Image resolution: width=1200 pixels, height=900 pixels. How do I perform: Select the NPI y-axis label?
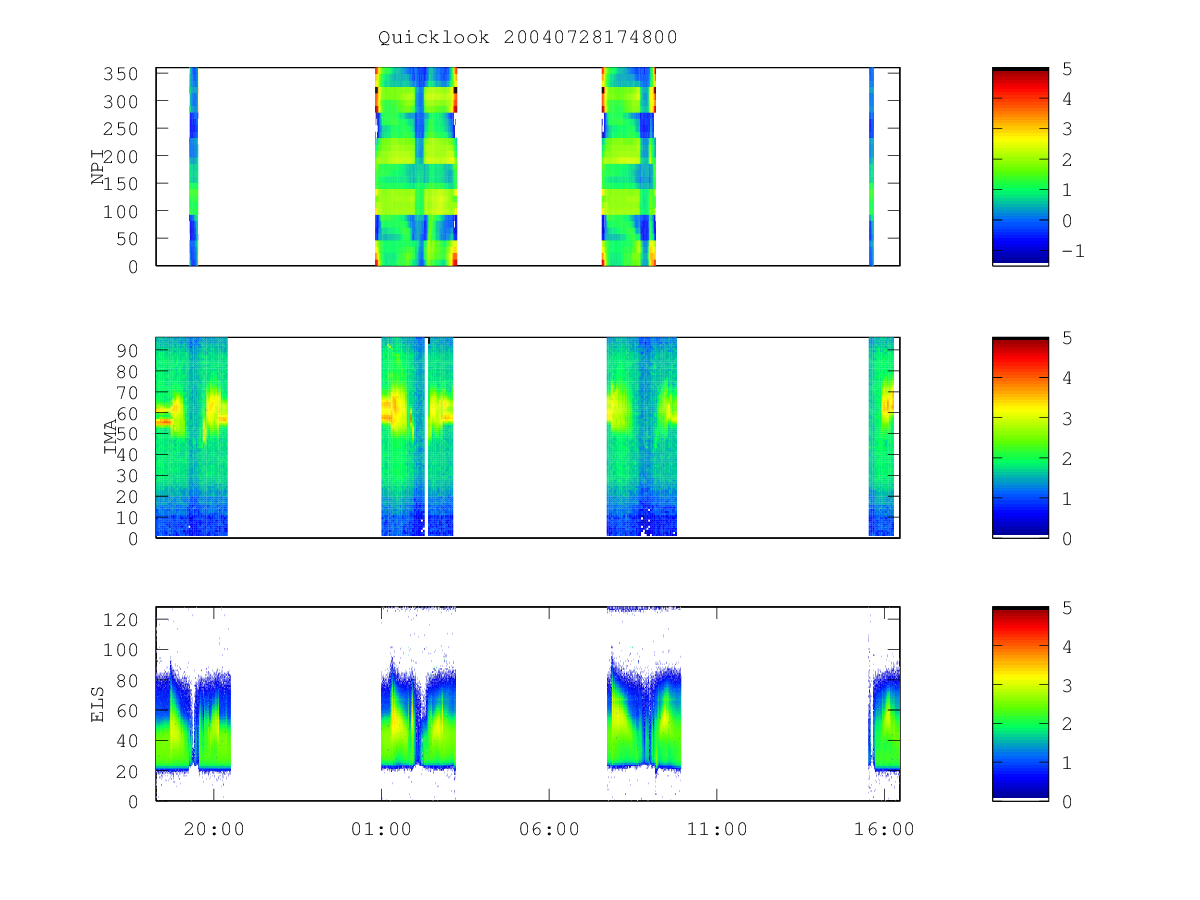[x=98, y=166]
